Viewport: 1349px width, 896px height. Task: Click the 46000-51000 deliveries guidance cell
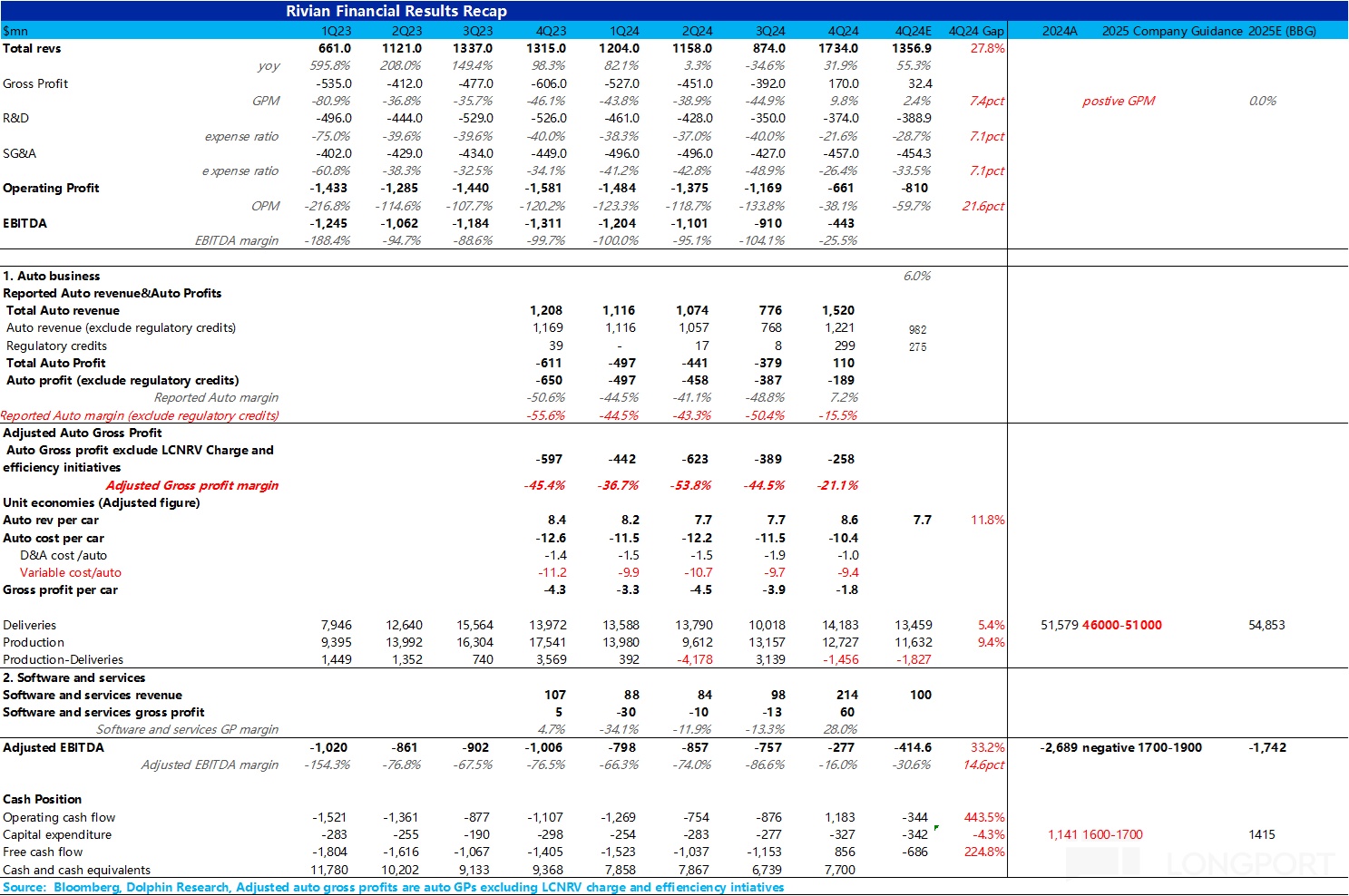pyautogui.click(x=1122, y=625)
